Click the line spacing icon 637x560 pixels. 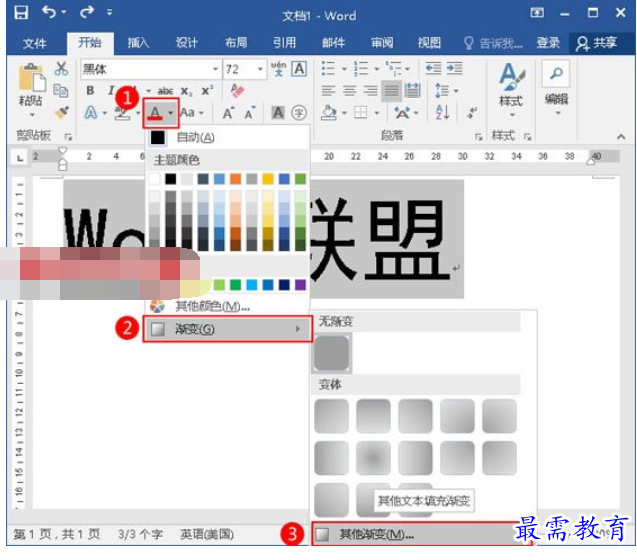tap(442, 90)
